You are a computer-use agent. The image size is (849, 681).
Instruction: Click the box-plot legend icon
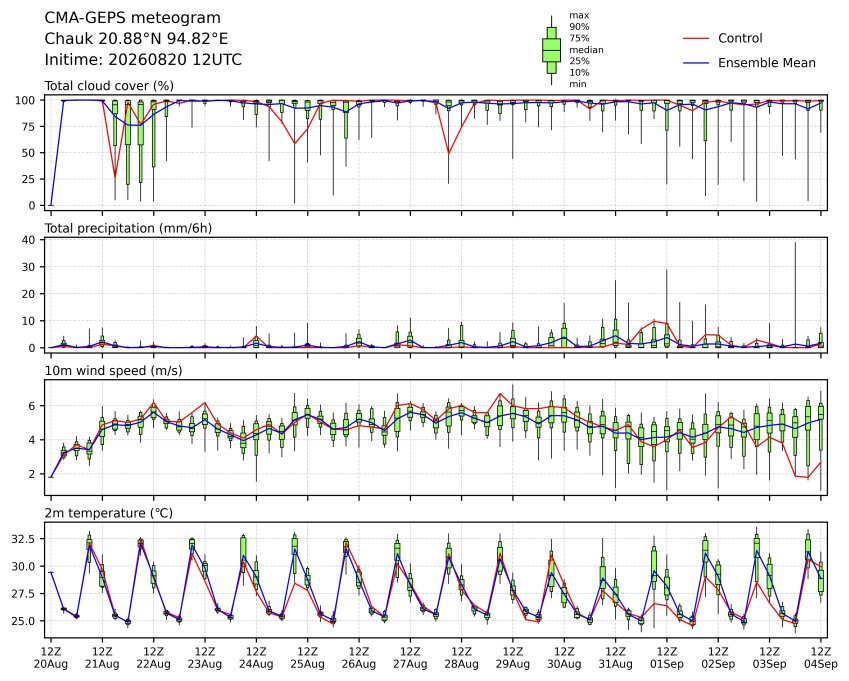(x=551, y=50)
